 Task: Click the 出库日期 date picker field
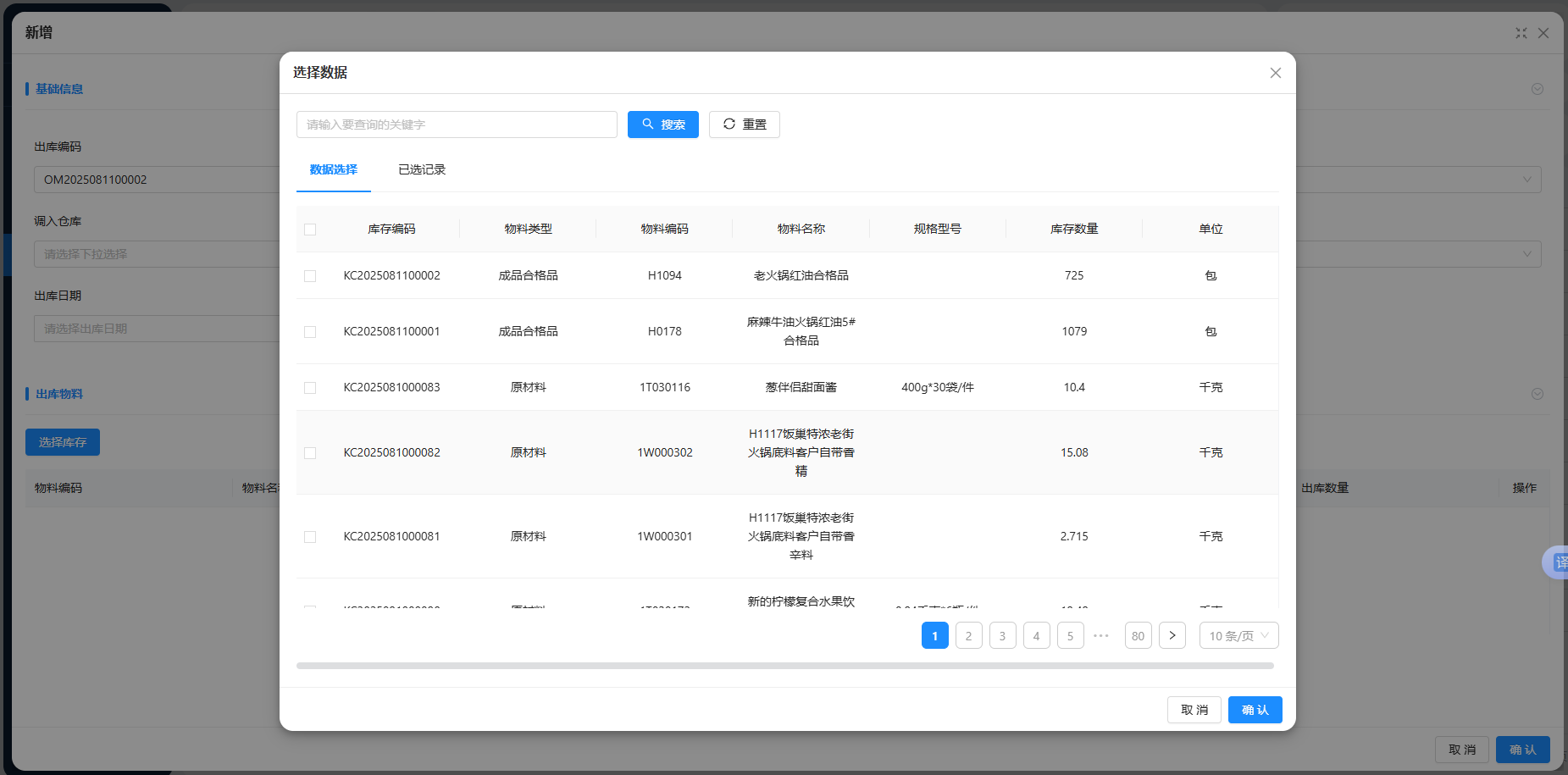[x=157, y=329]
